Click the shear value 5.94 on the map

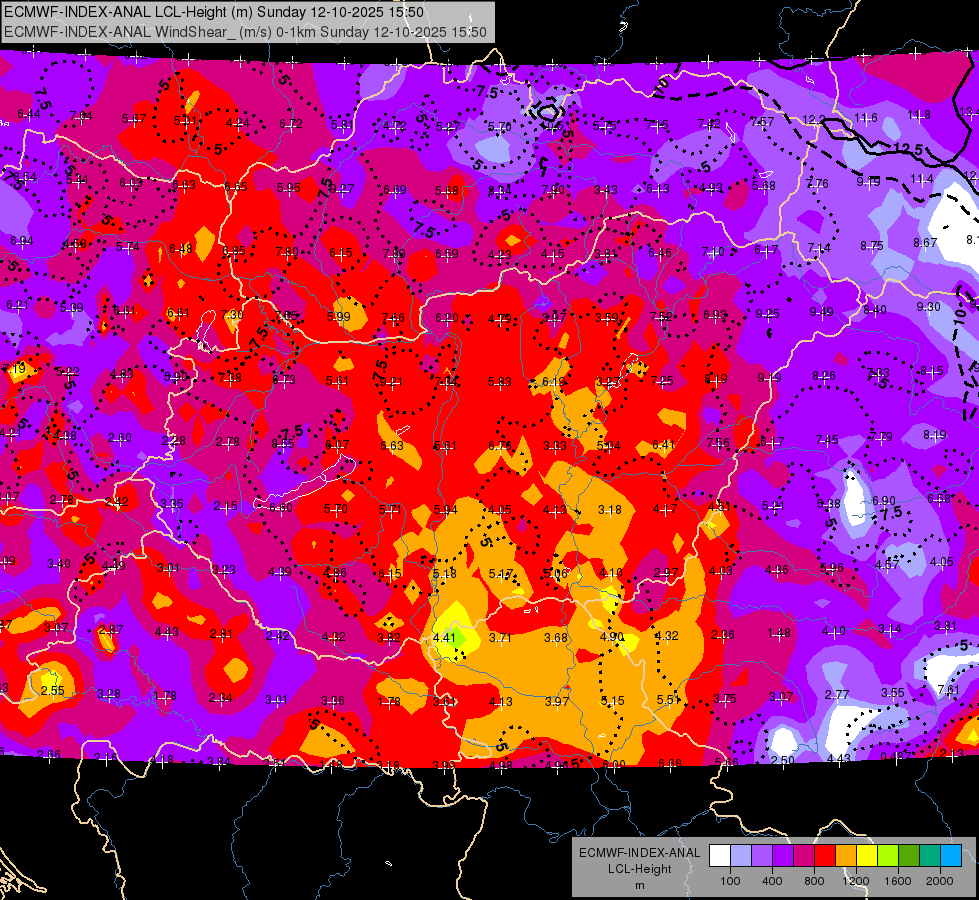click(445, 510)
